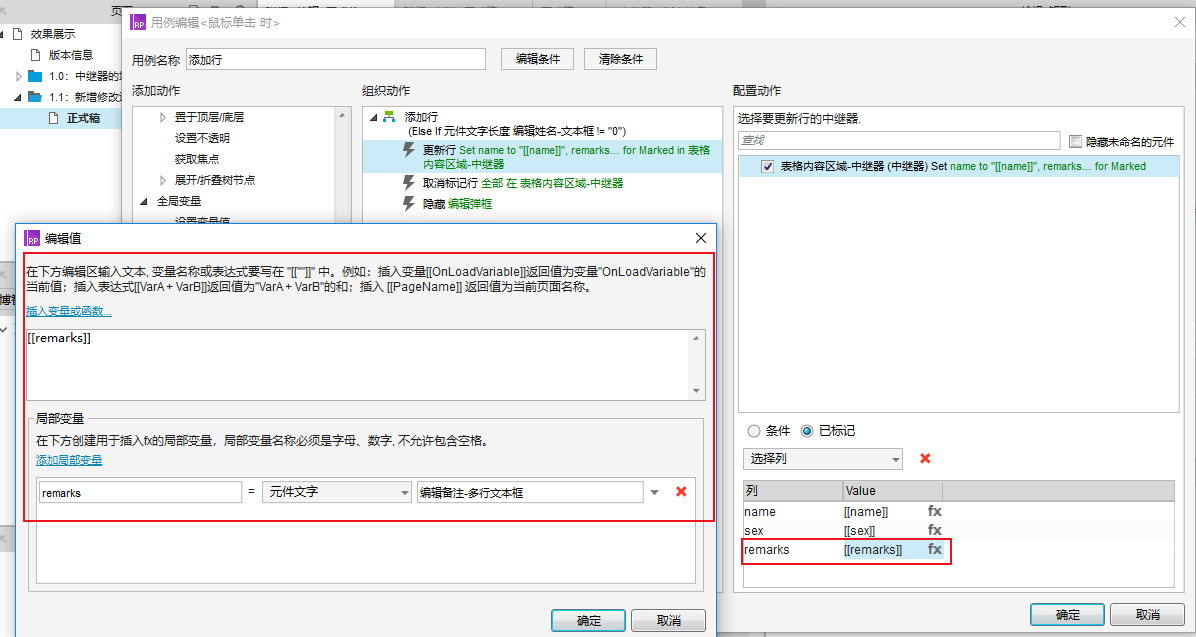Click the RP logo icon of 编辑值 dialog
Screen dimensions: 1196x637
(x=32, y=239)
